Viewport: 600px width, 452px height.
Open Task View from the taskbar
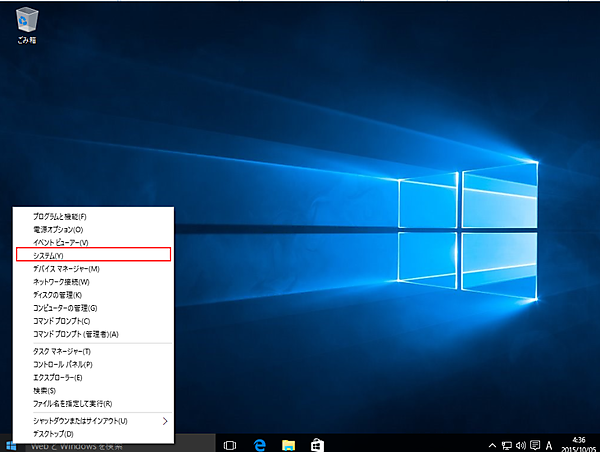(x=229, y=443)
